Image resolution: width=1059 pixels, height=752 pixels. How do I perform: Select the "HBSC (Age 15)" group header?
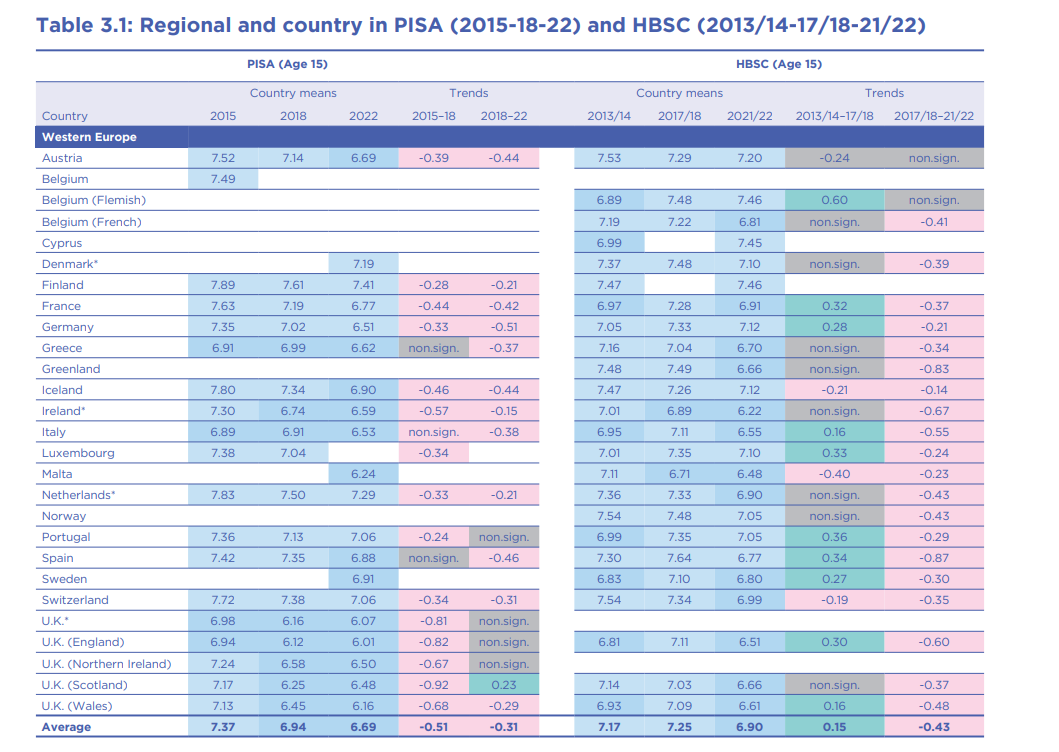(x=778, y=64)
